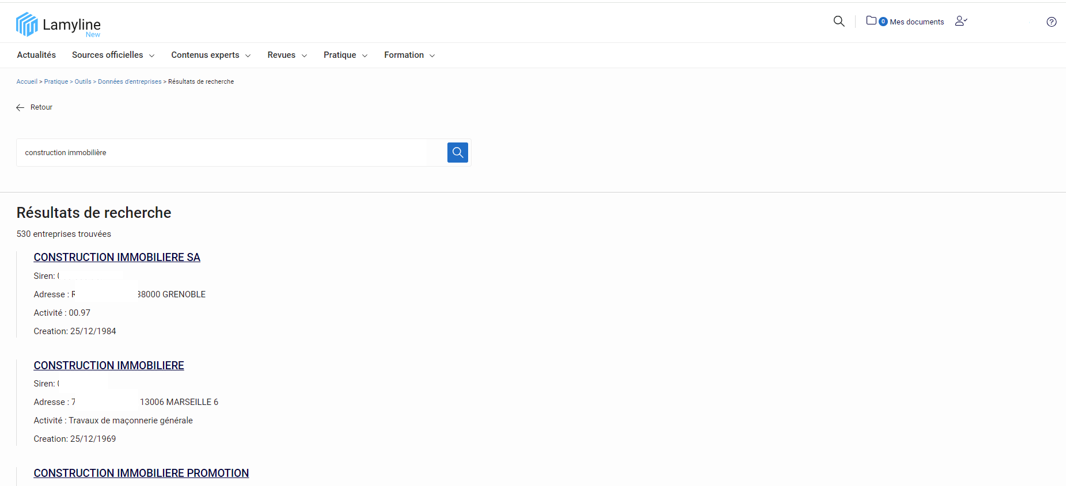
Task: Open the Mes documents folder icon
Action: [871, 21]
